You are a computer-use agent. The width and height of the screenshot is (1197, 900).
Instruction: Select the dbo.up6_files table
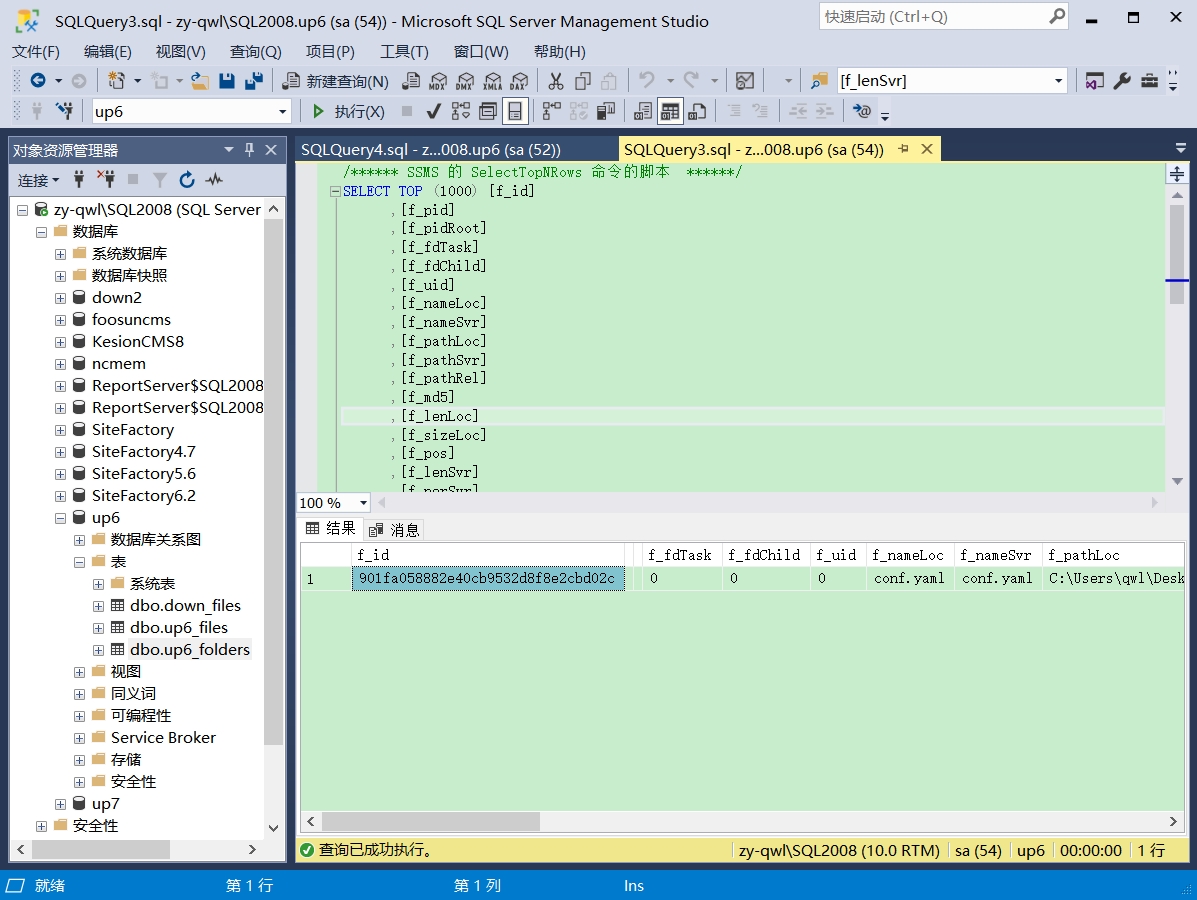tap(178, 628)
